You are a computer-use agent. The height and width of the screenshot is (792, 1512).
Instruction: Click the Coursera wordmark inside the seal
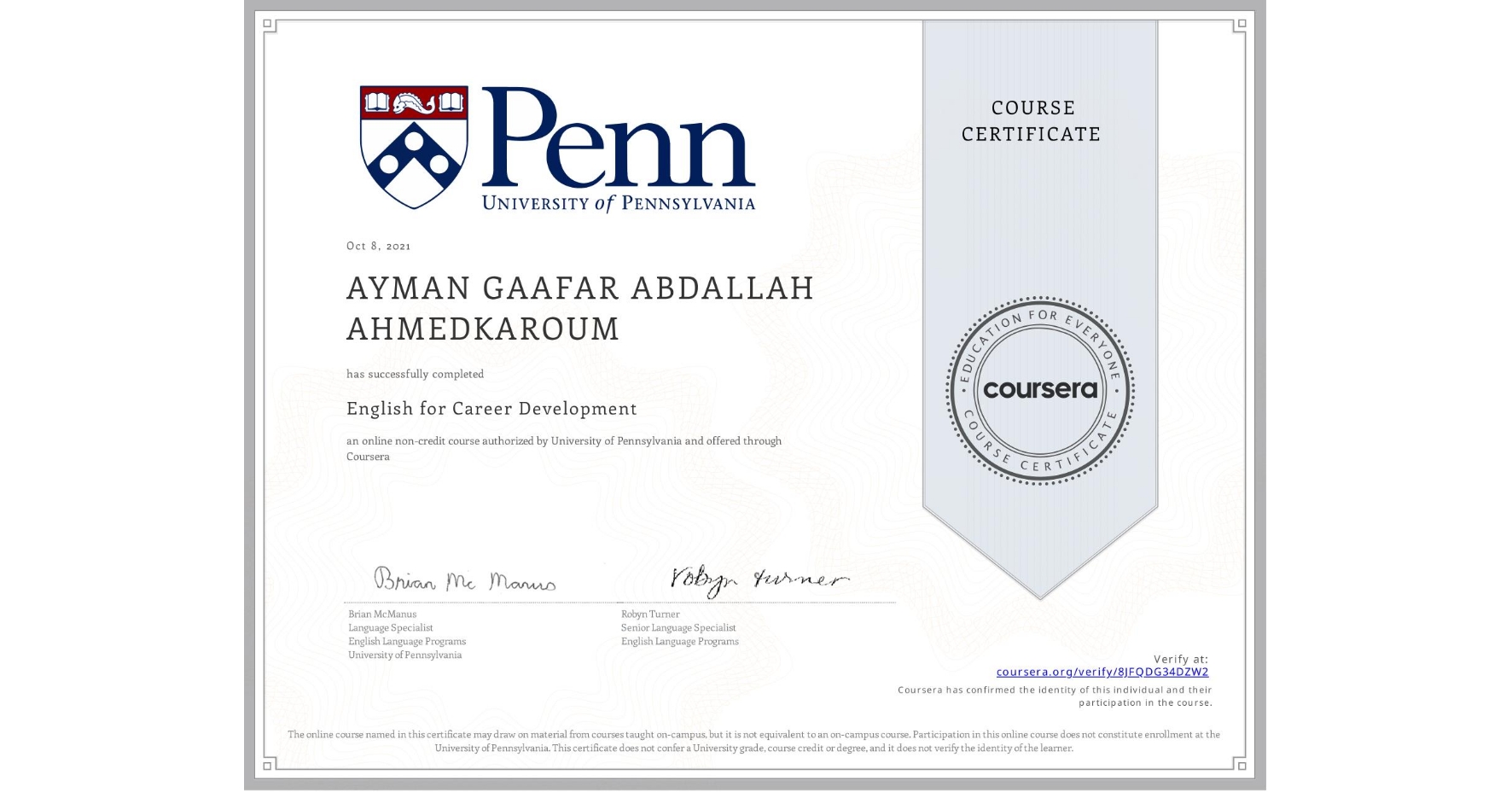coord(1040,391)
